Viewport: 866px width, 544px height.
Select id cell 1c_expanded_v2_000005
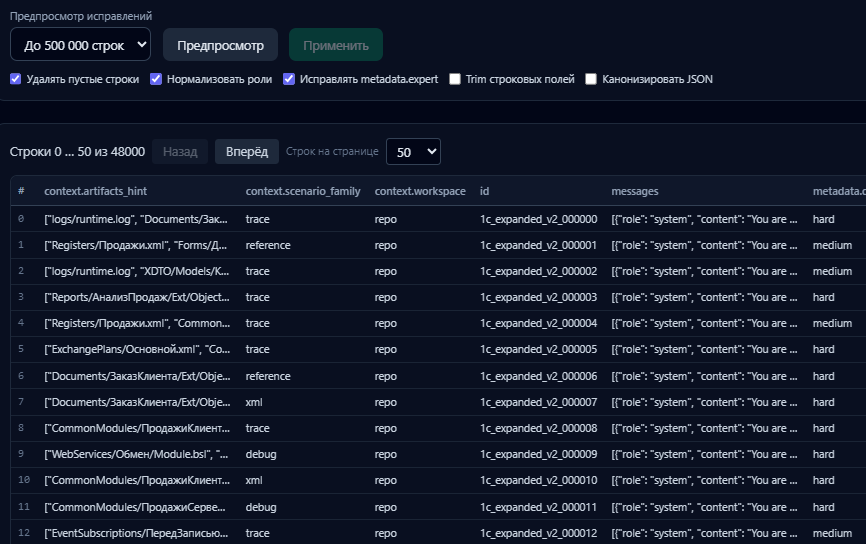[538, 349]
